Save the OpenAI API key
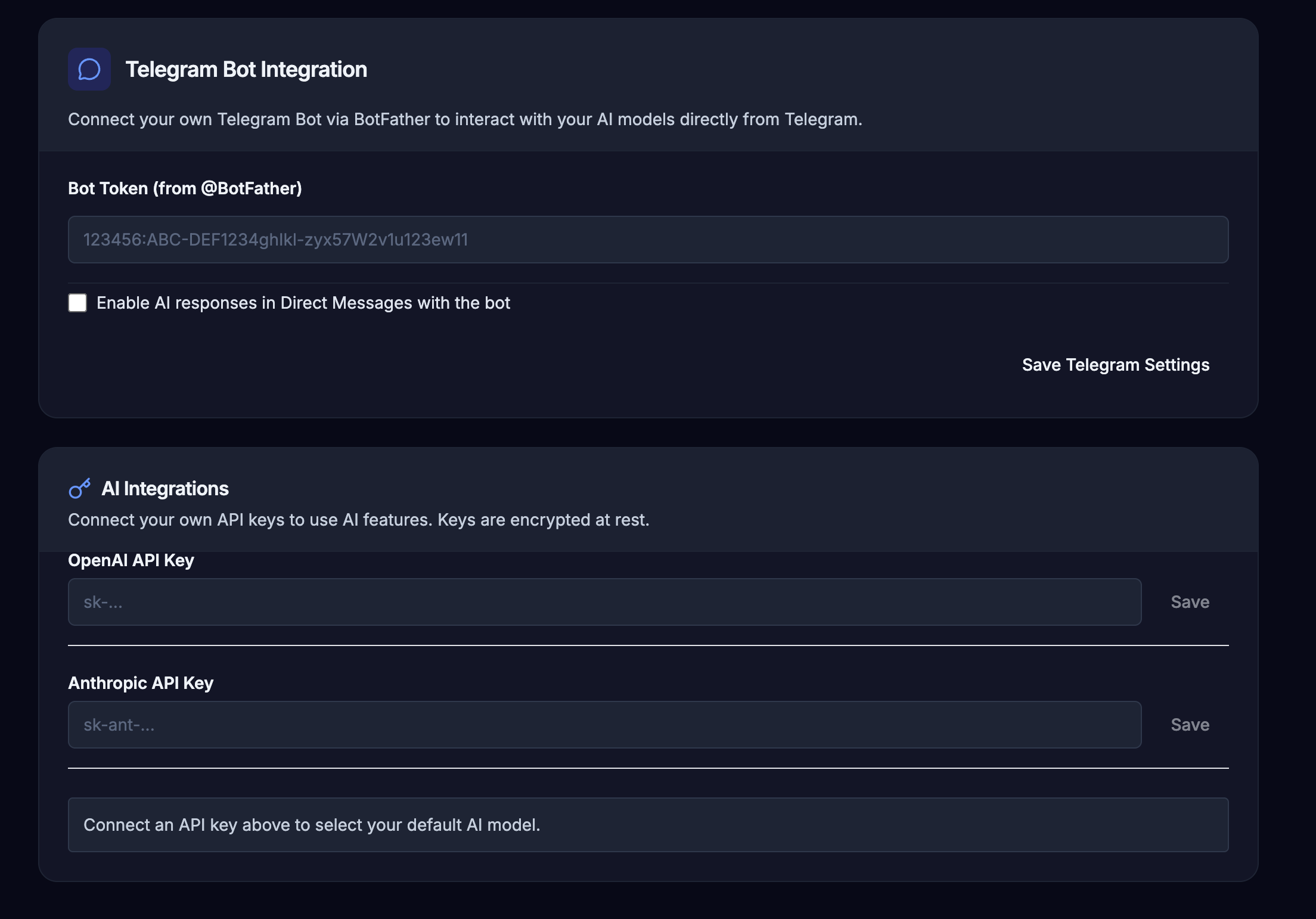 coord(1190,602)
